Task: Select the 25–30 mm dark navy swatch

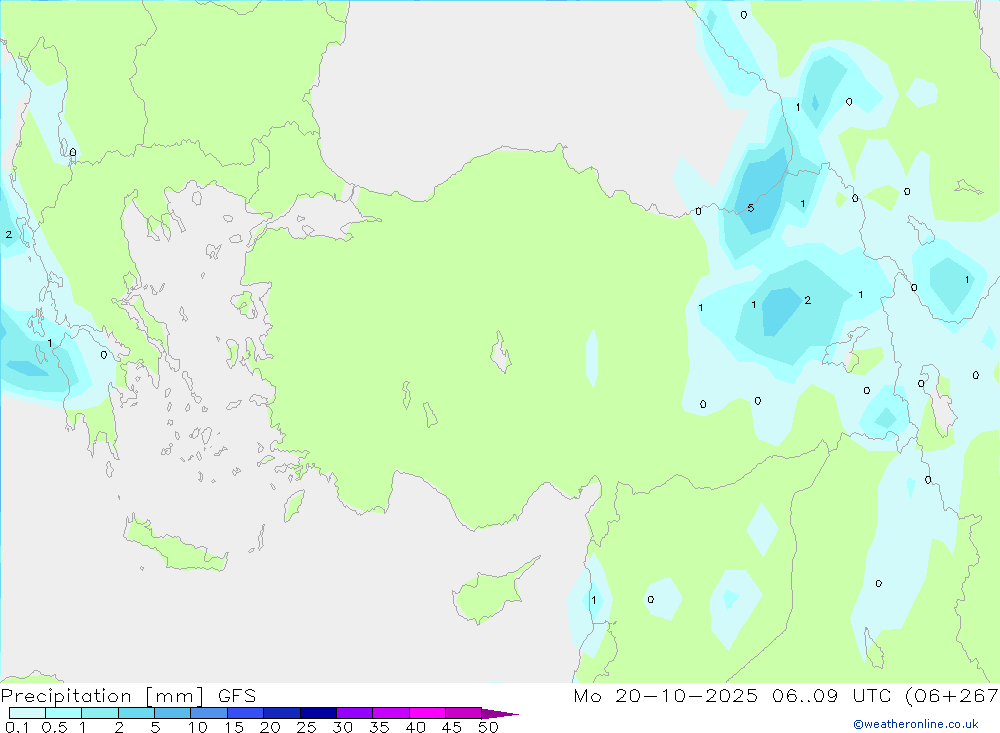Action: [x=318, y=713]
